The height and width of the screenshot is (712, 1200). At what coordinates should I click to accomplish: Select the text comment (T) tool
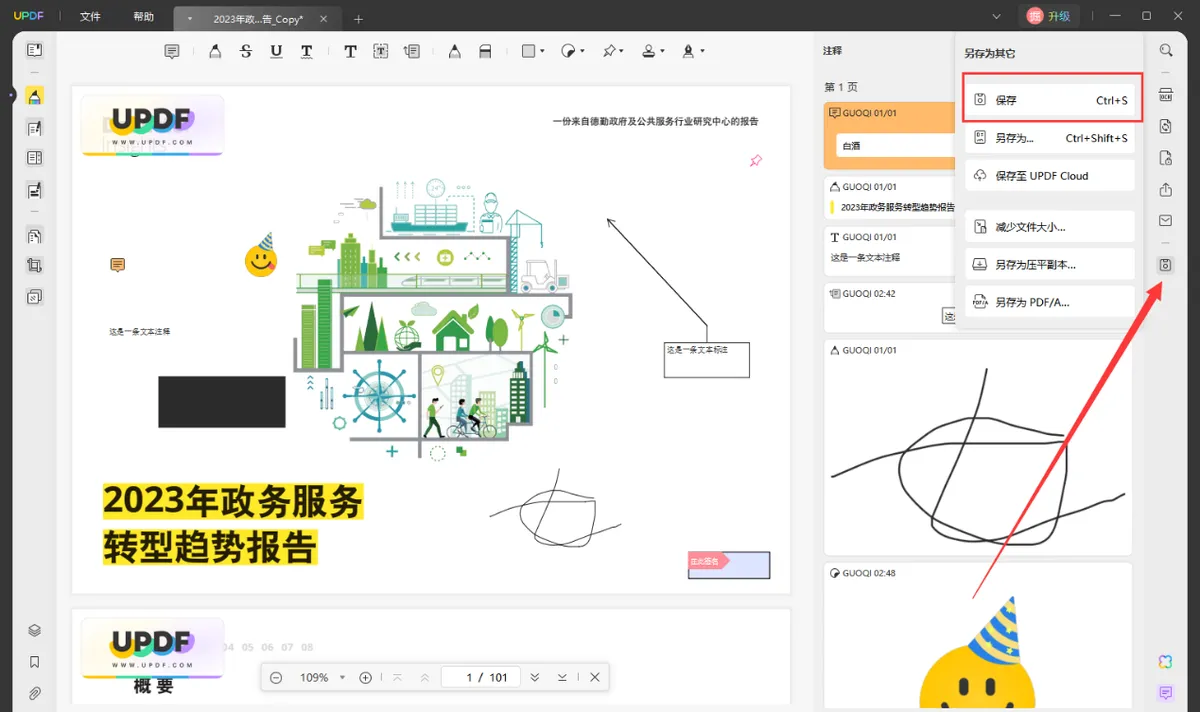click(x=350, y=52)
